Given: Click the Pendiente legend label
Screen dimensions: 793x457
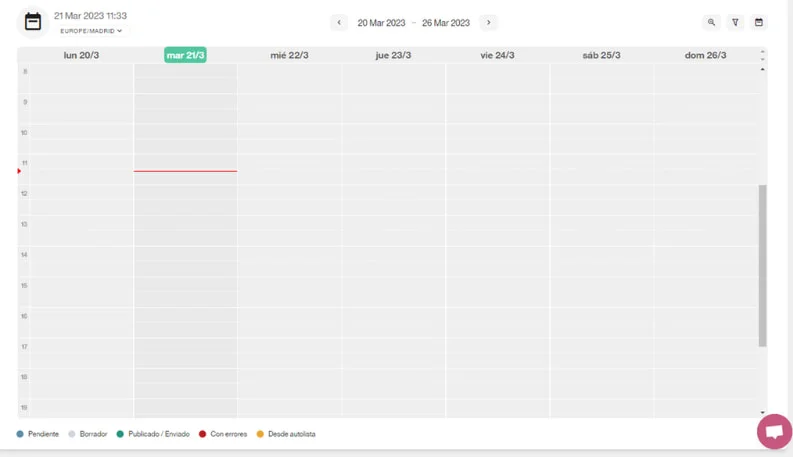Looking at the screenshot, I should [43, 434].
